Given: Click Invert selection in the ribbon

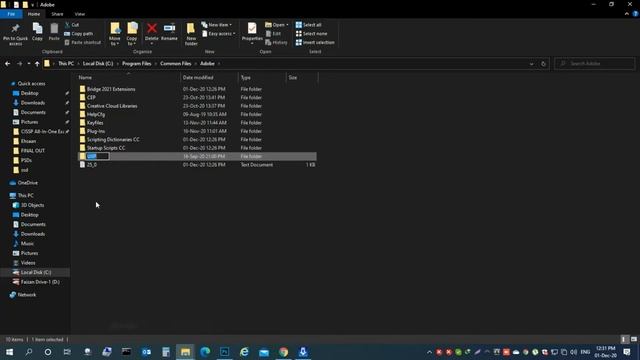Looking at the screenshot, I should tap(315, 42).
